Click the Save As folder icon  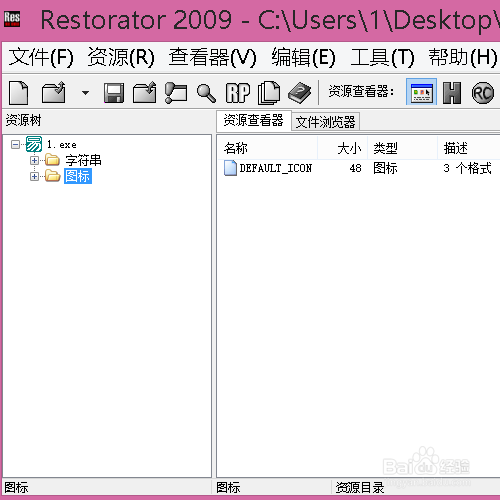(x=144, y=92)
